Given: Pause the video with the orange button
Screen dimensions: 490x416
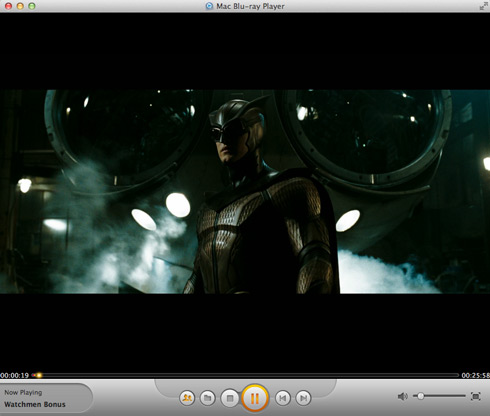Looking at the screenshot, I should pyautogui.click(x=255, y=398).
